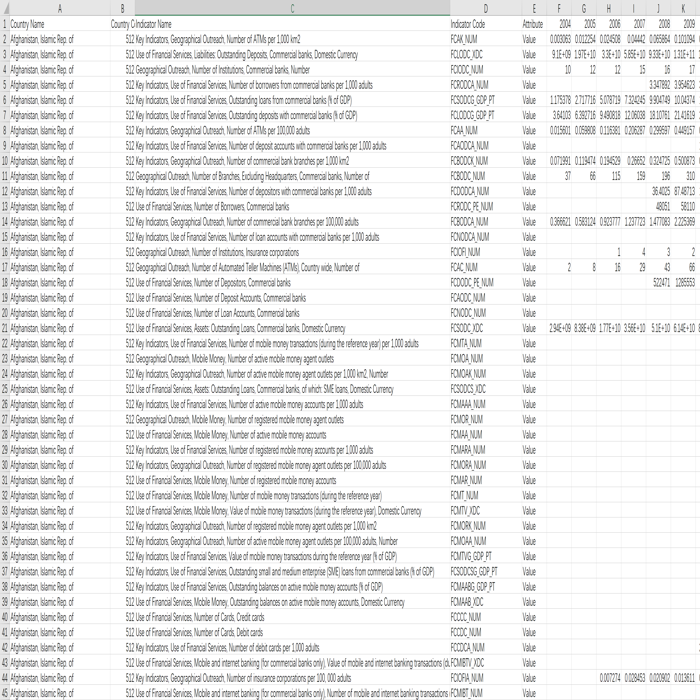Viewport: 700px width, 700px height.
Task: Click the FCMTA_NUM code cell
Action: coord(485,343)
